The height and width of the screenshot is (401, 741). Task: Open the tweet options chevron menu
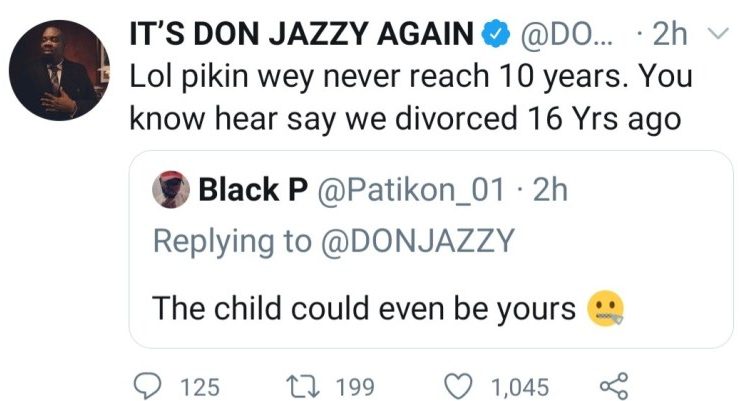(716, 36)
